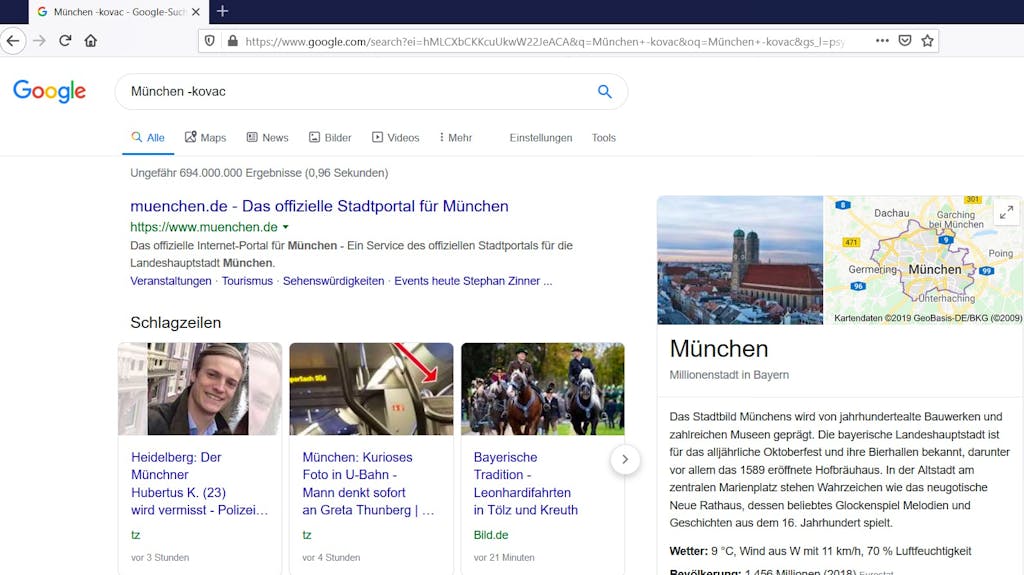Click the Bild.de source label
The width and height of the screenshot is (1024, 575).
pos(490,534)
